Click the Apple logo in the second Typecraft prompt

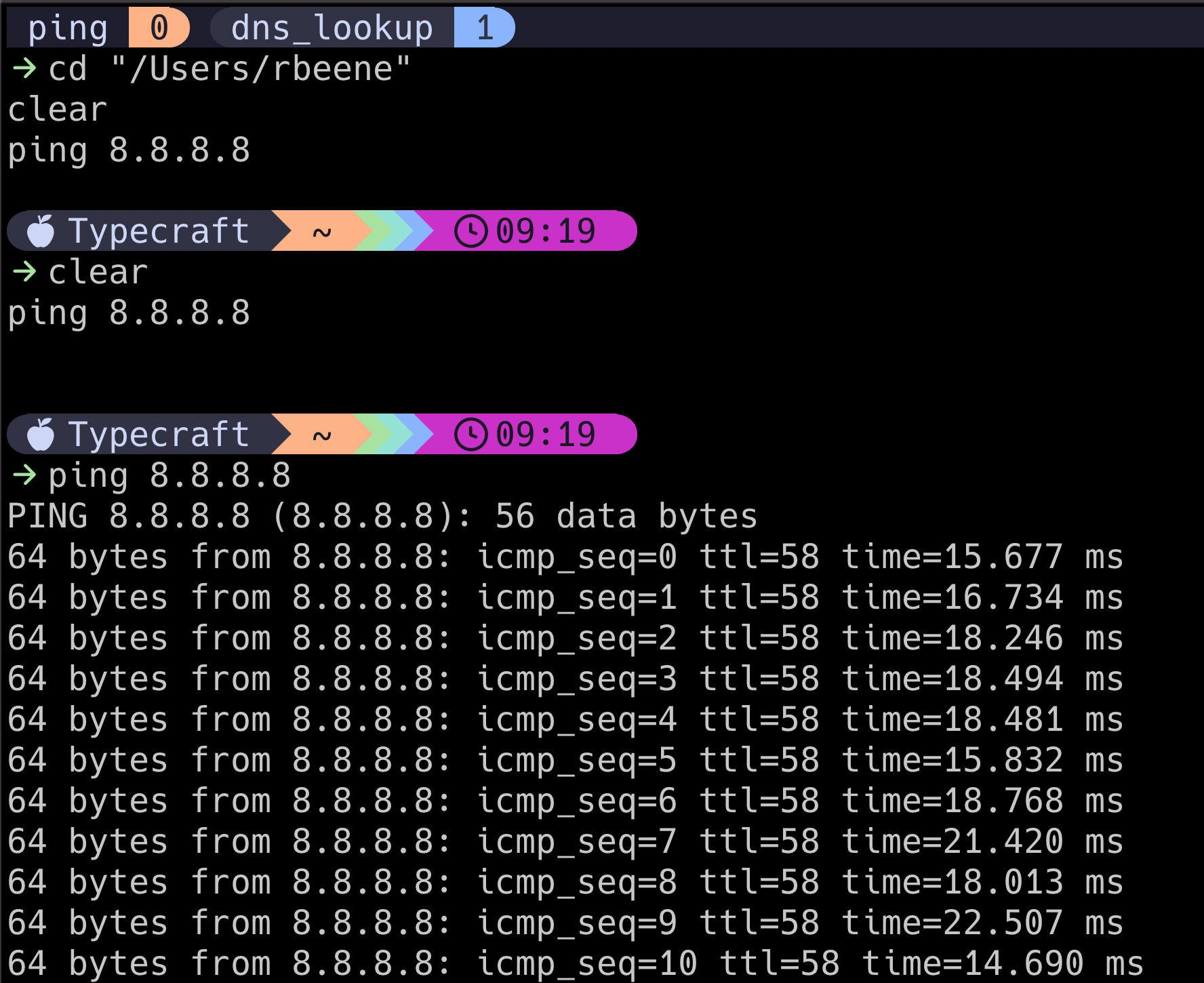coord(41,435)
